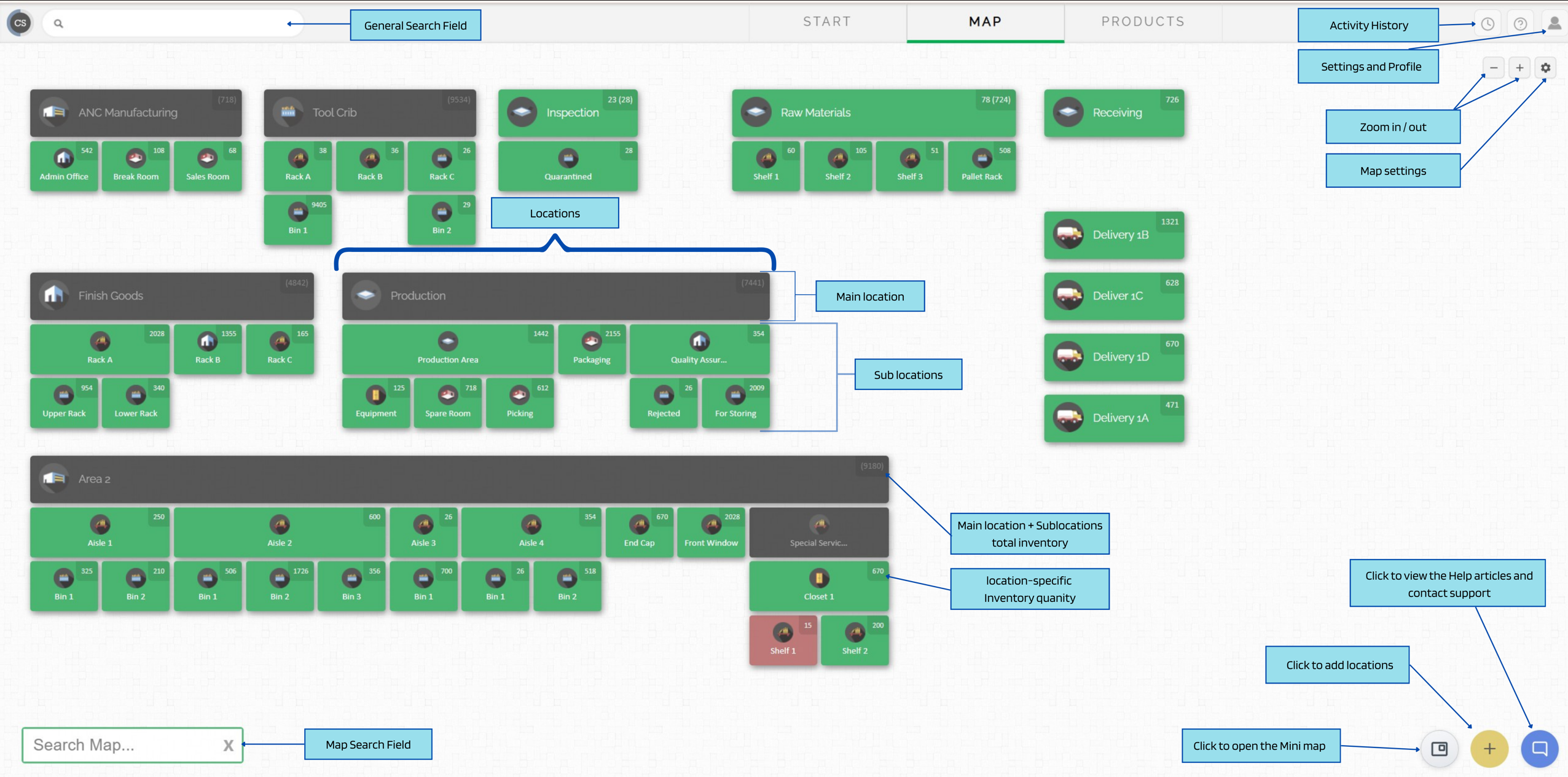Add a location with yellow plus button
The image size is (1568, 777).
[x=1489, y=748]
